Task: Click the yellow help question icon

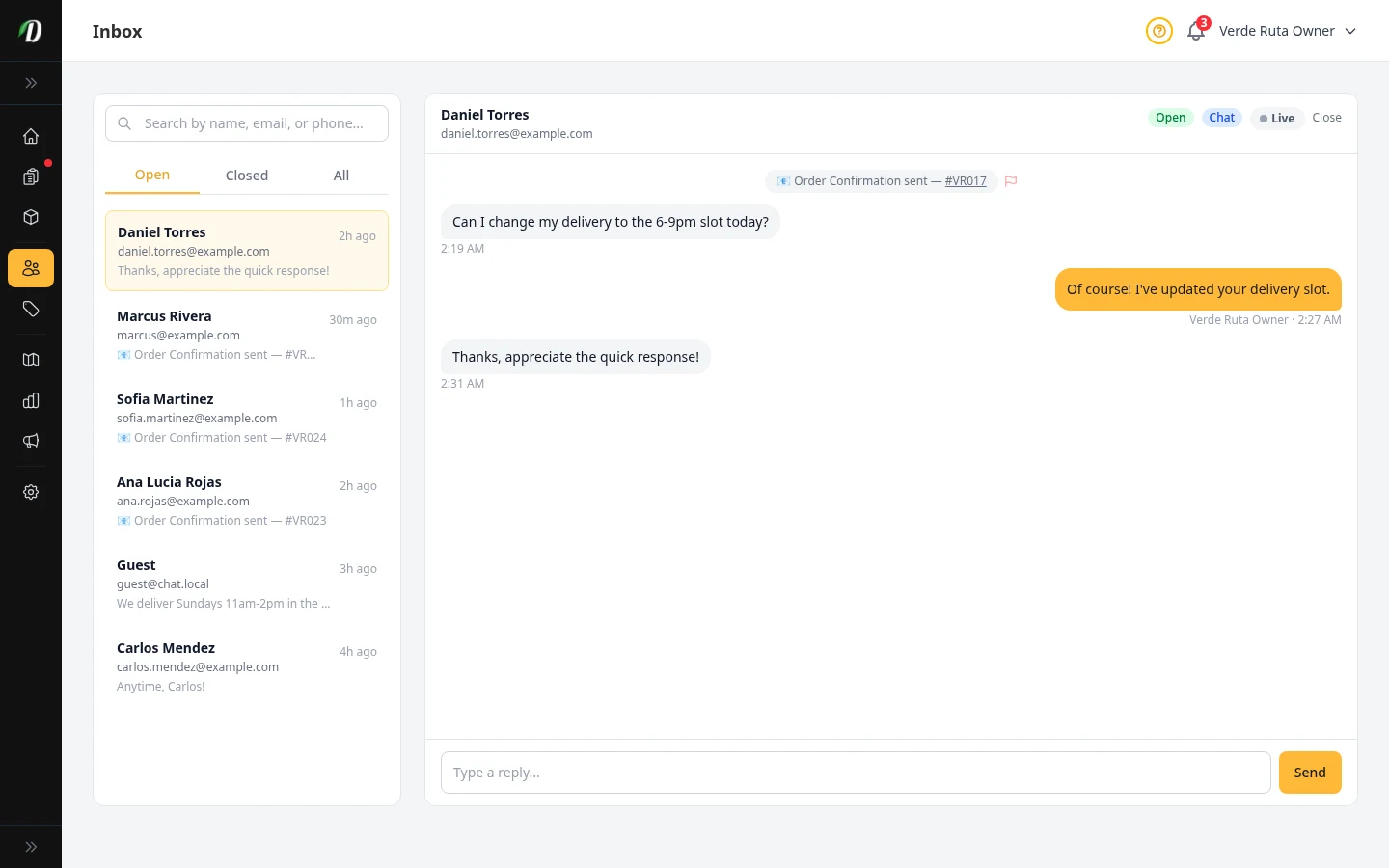Action: click(x=1158, y=31)
